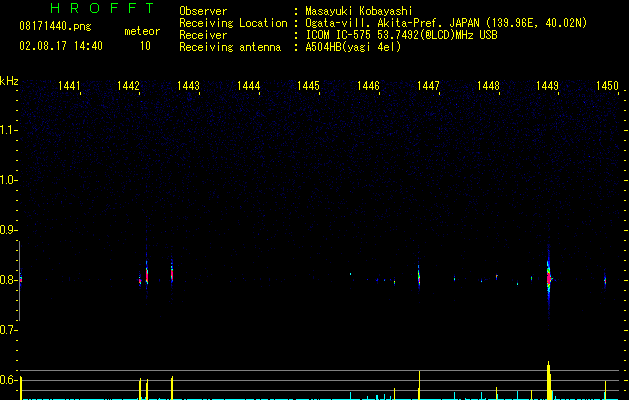The width and height of the screenshot is (629, 400).
Task: Click the 0.7 kHz frequency label
Action: (x=8, y=330)
